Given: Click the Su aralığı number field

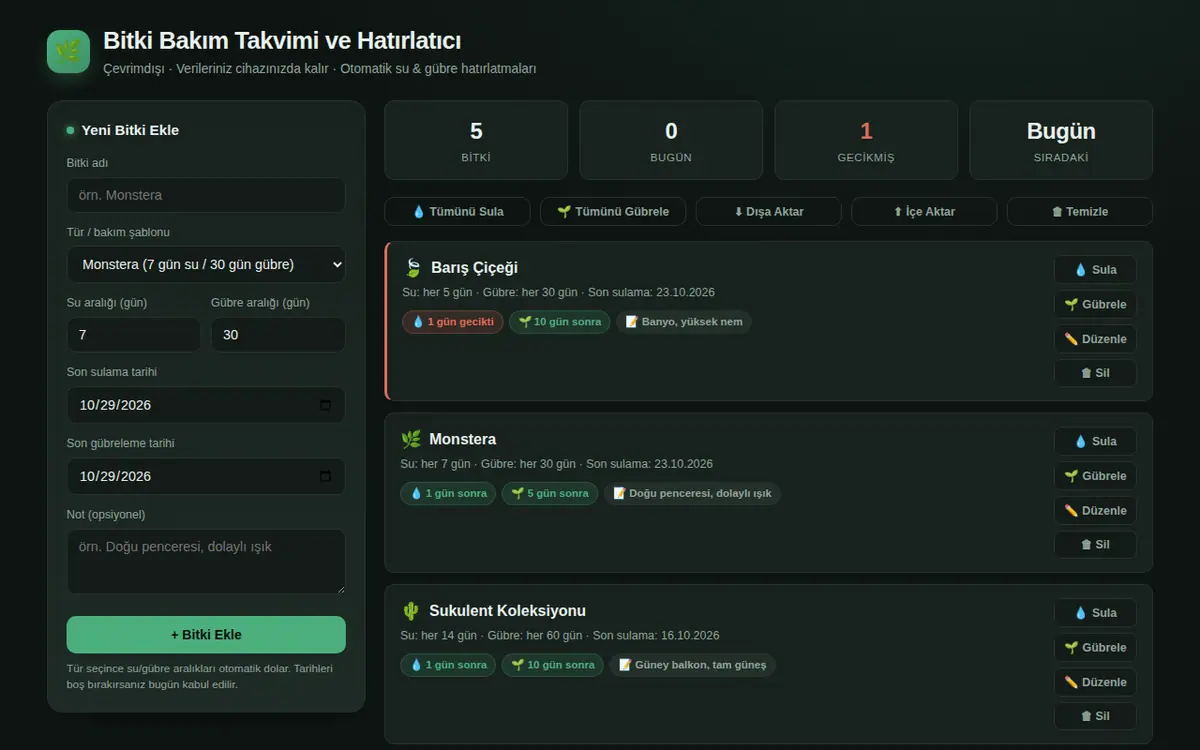Looking at the screenshot, I should 134,335.
